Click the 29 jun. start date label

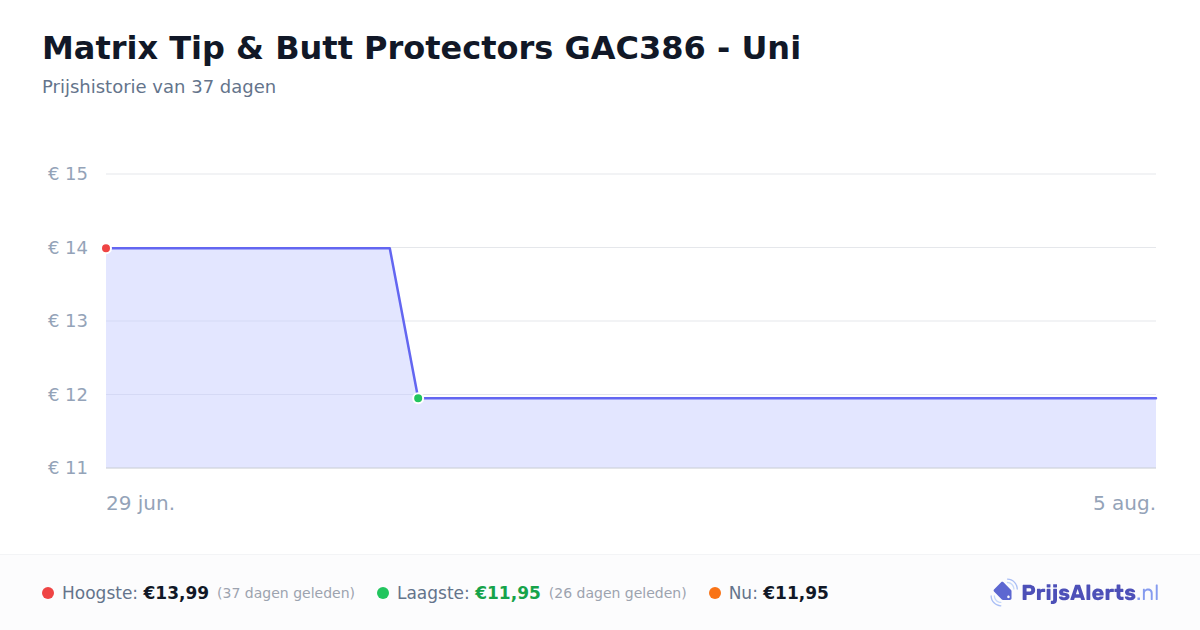click(141, 503)
